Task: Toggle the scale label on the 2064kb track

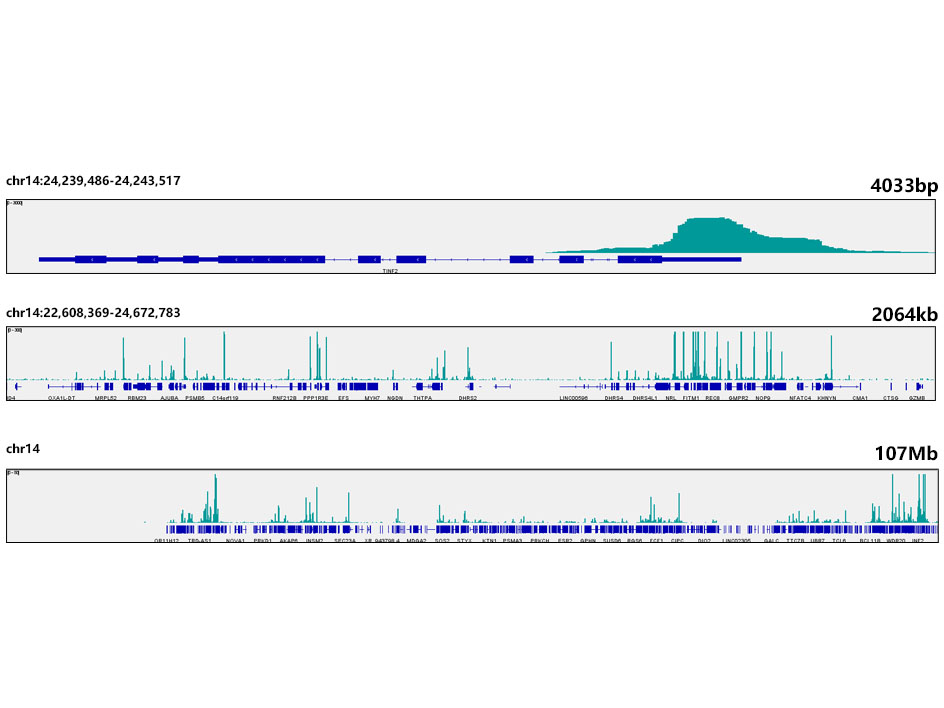Action: [x=13, y=331]
